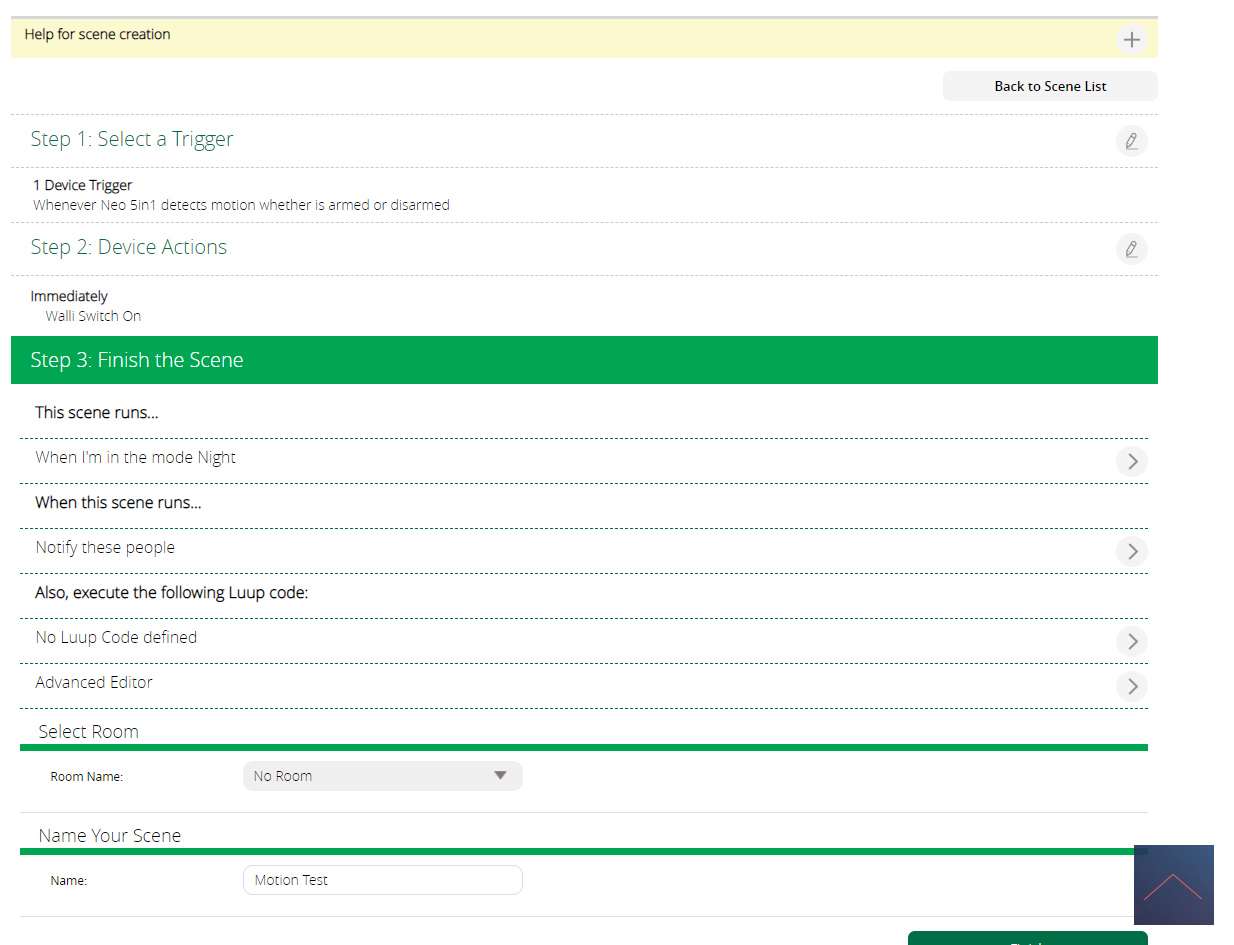Open the 'When I'm in the mode Night' option
The width and height of the screenshot is (1234, 945).
click(x=136, y=457)
